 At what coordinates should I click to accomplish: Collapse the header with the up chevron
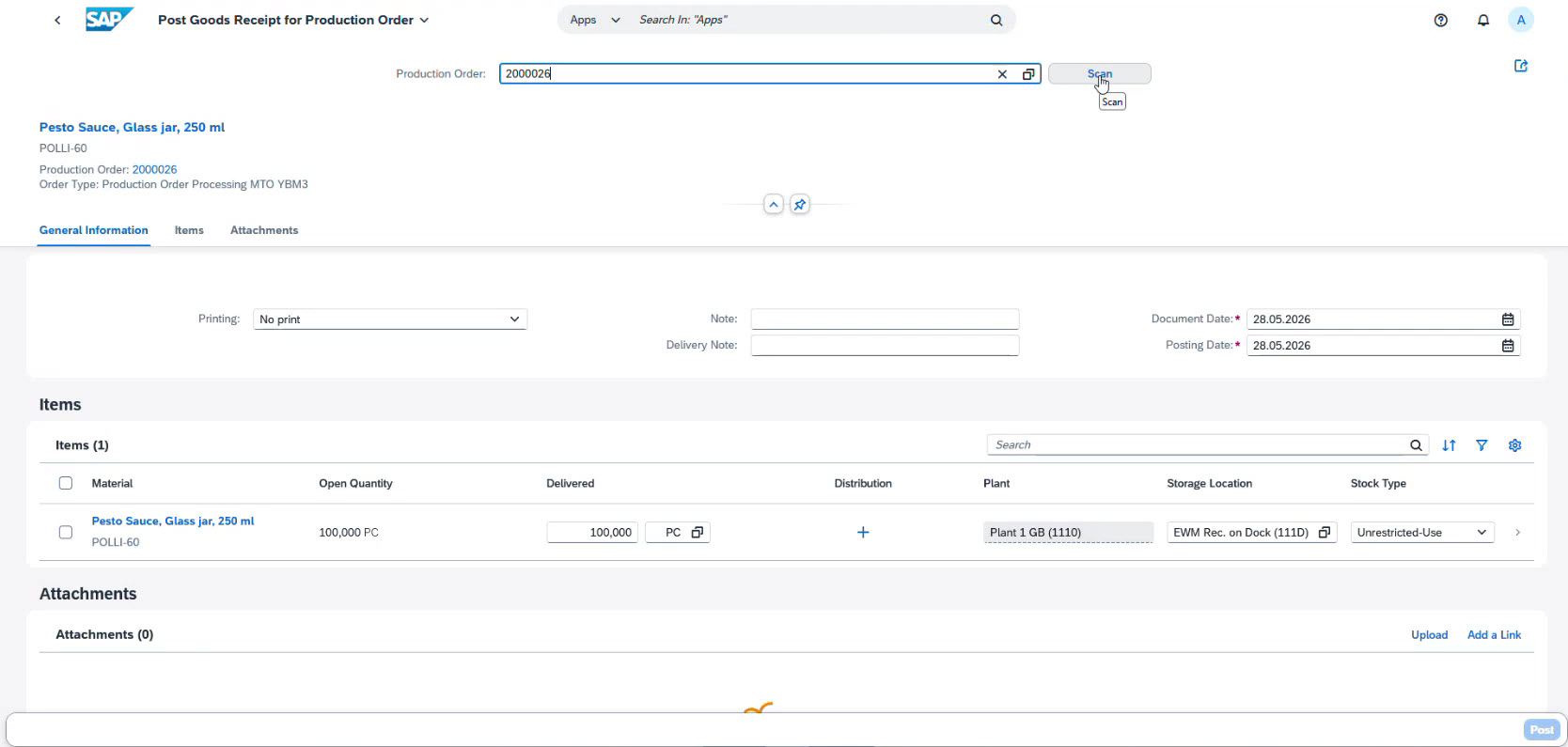[774, 204]
